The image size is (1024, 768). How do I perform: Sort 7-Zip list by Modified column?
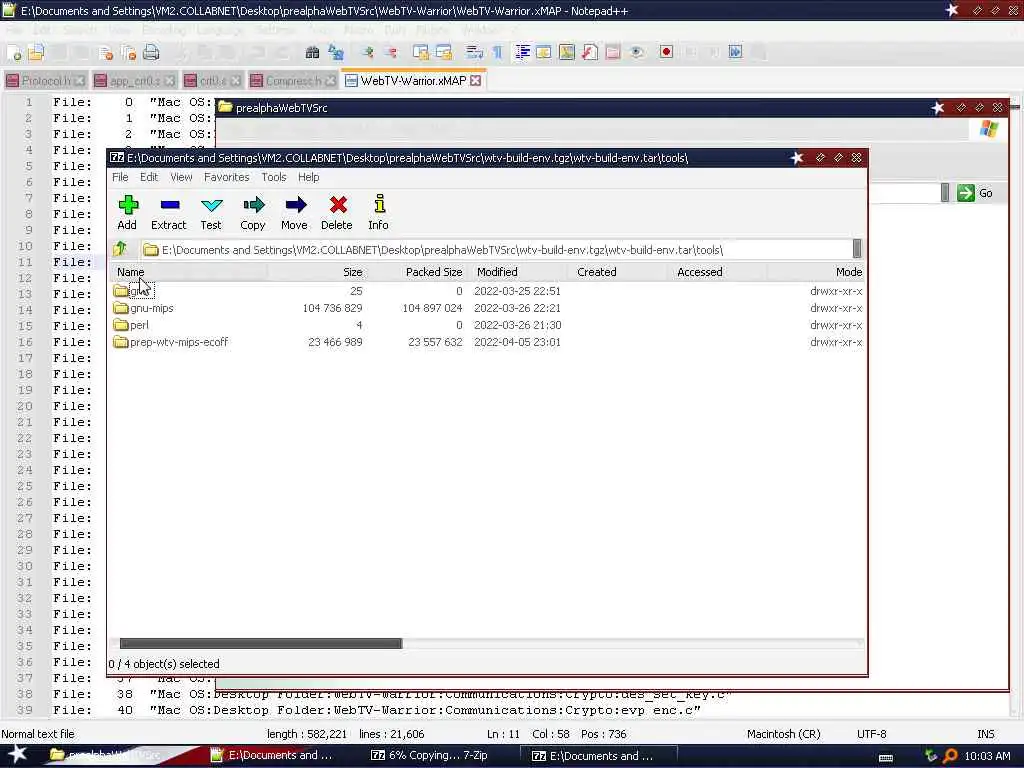point(519,272)
